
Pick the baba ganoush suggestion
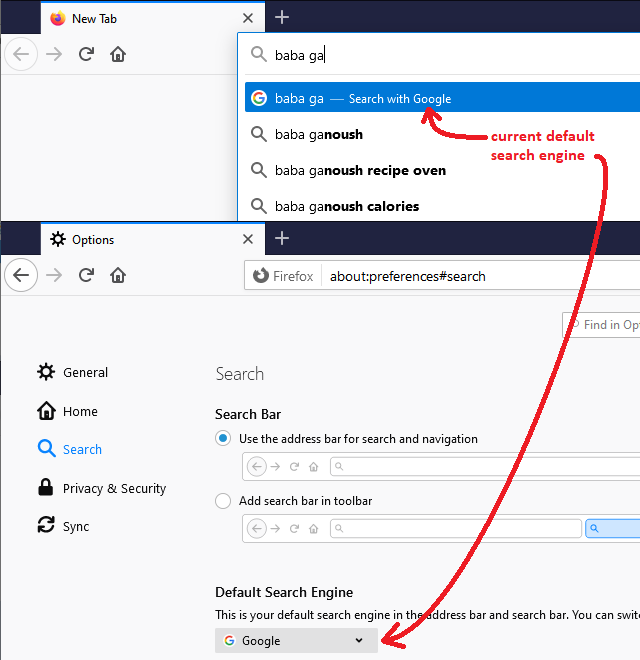(x=319, y=134)
